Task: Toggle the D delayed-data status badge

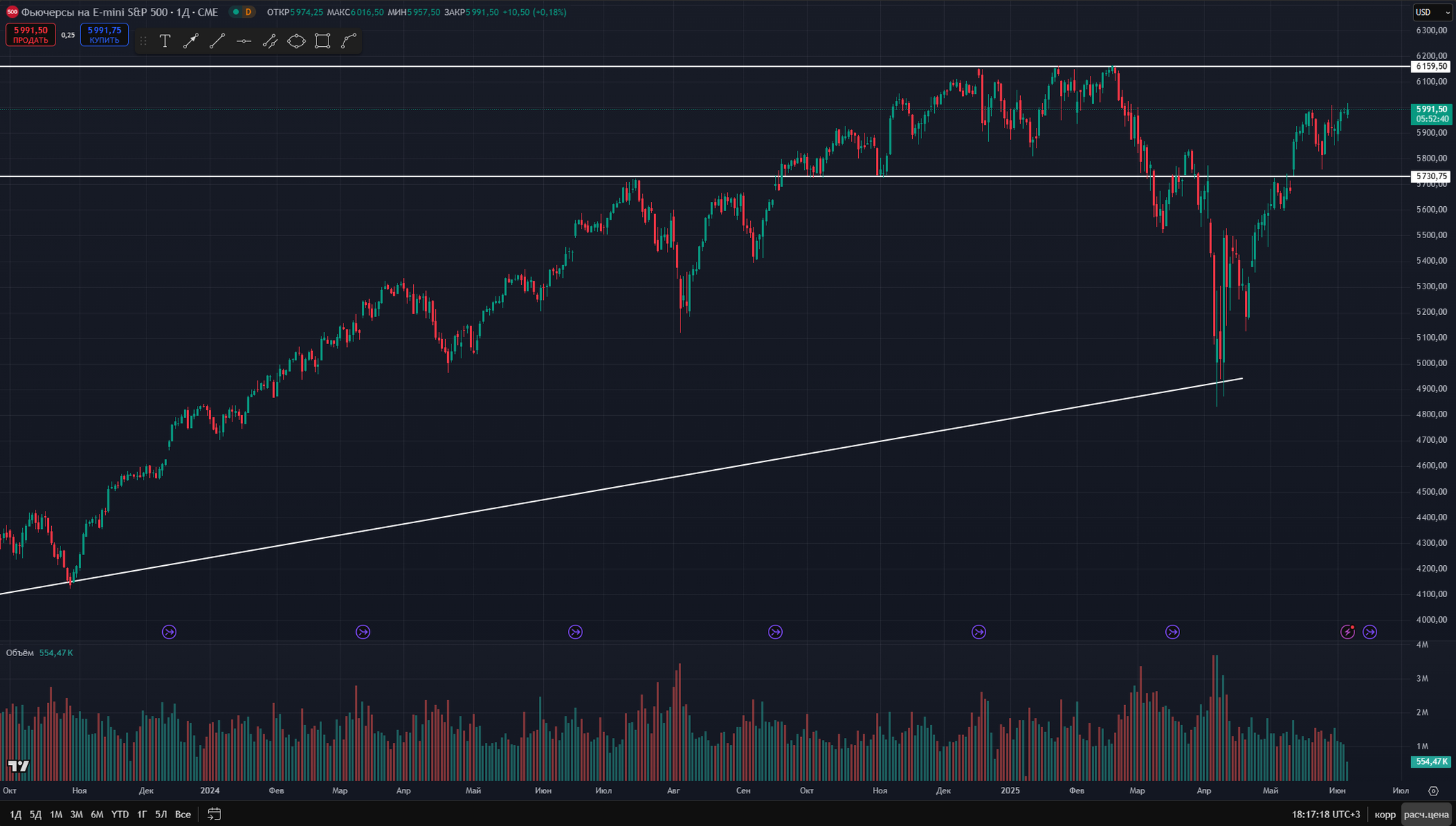Action: 248,12
